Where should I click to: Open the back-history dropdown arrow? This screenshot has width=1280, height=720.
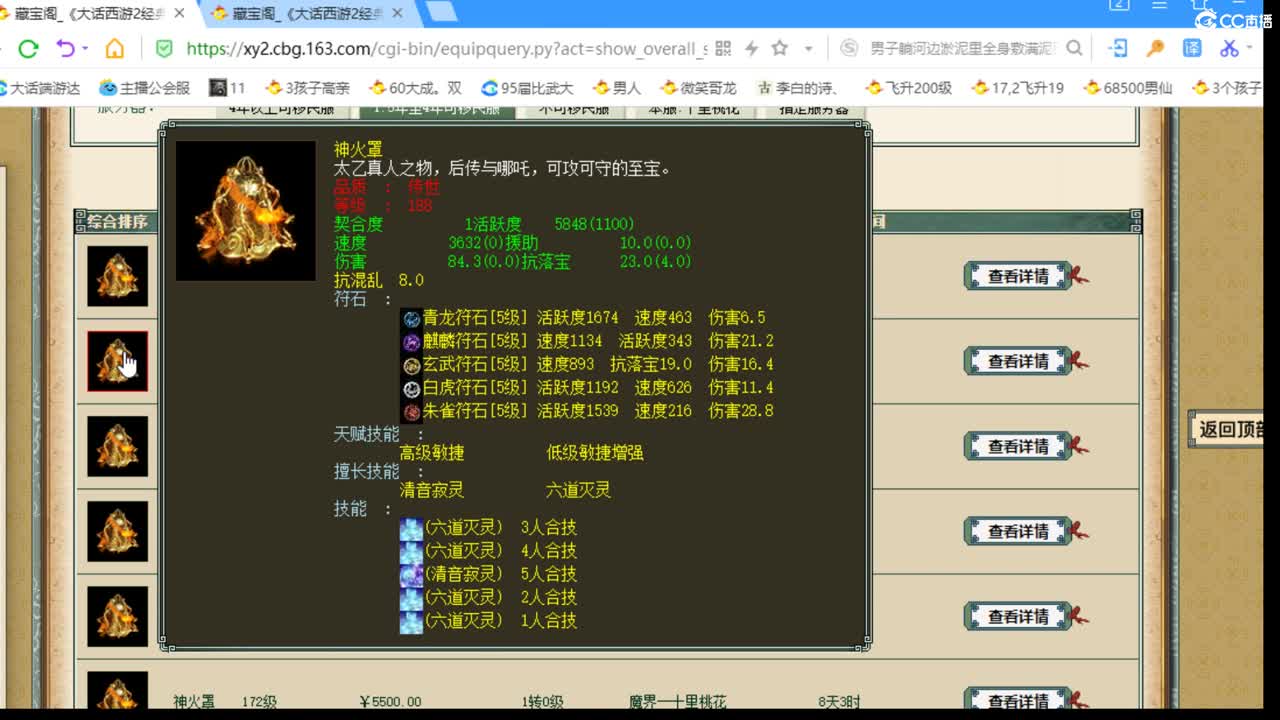click(x=85, y=49)
